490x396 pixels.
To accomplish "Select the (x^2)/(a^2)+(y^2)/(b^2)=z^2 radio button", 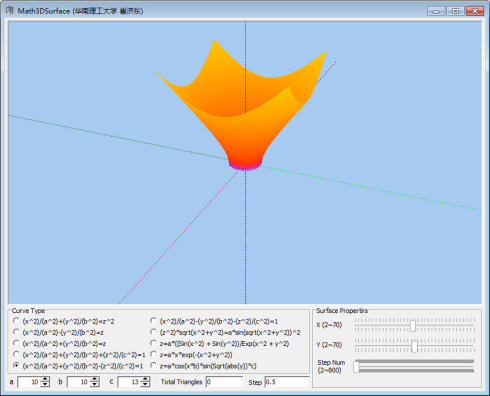I will click(16, 321).
